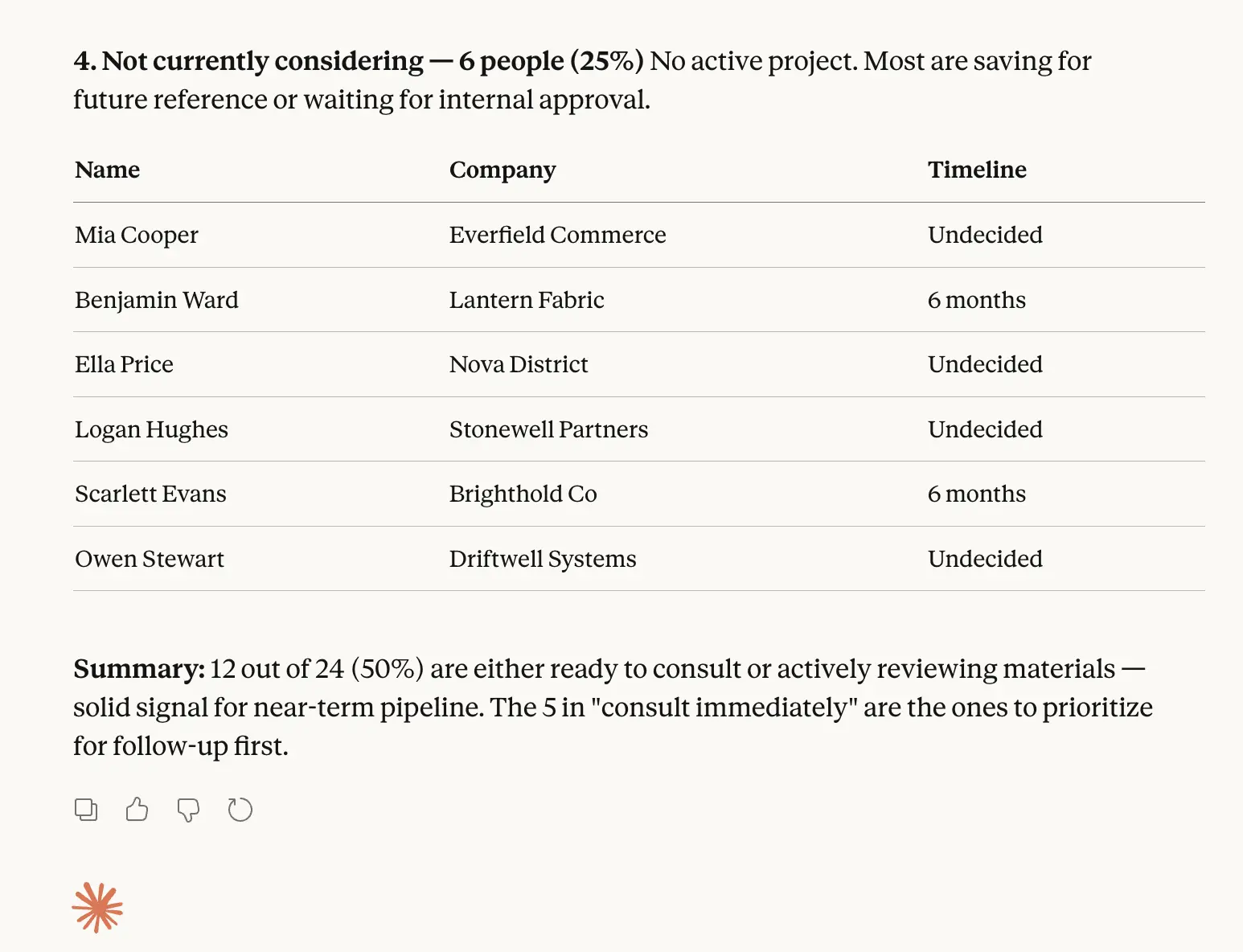1243x952 pixels.
Task: Click the retry response icon
Action: point(240,810)
